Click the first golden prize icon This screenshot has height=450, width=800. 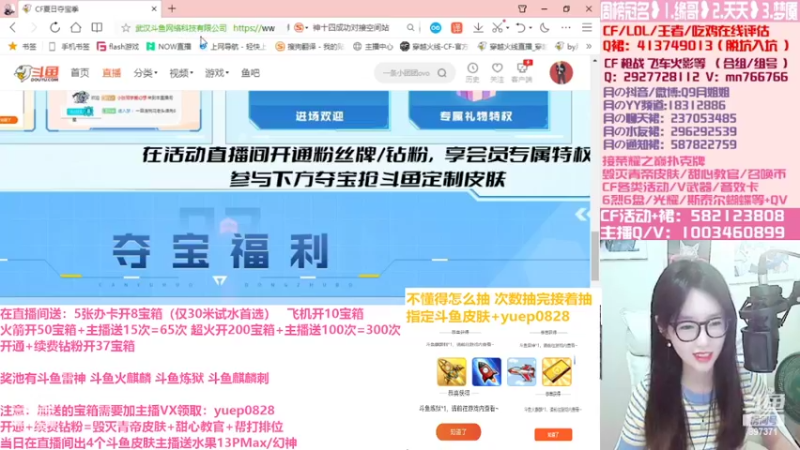click(451, 372)
